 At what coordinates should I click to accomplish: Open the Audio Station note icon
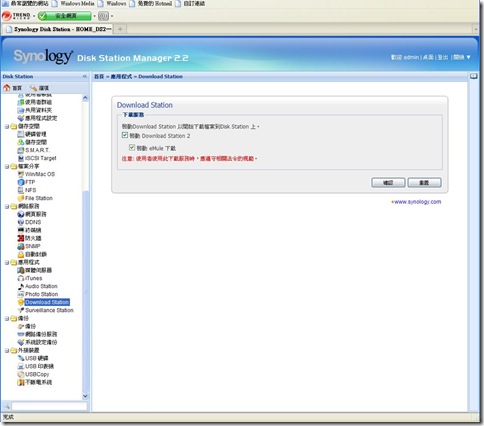click(x=21, y=286)
